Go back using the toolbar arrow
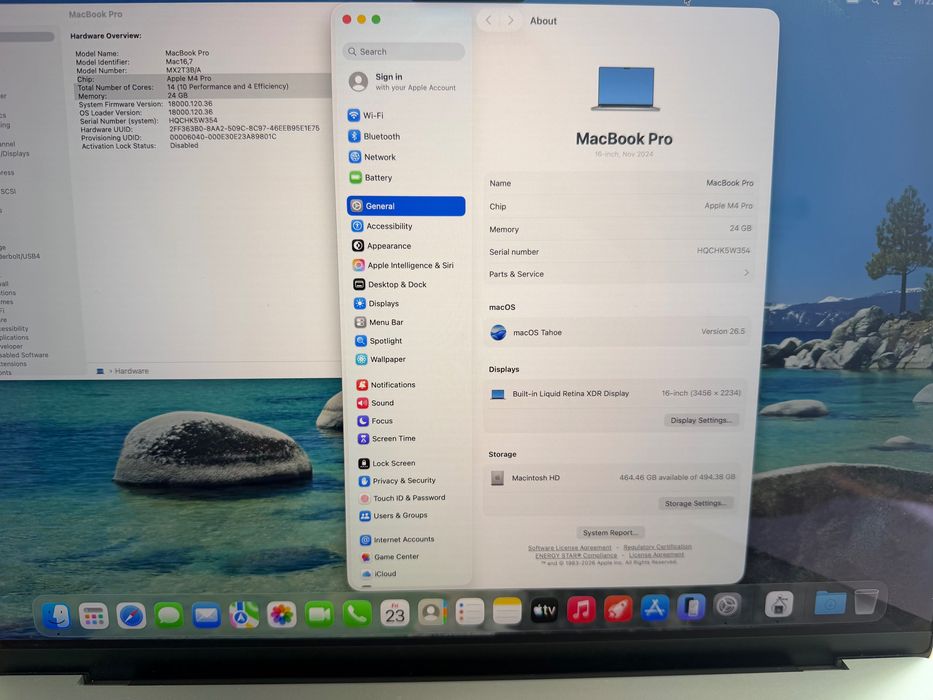The width and height of the screenshot is (933, 700). [489, 21]
